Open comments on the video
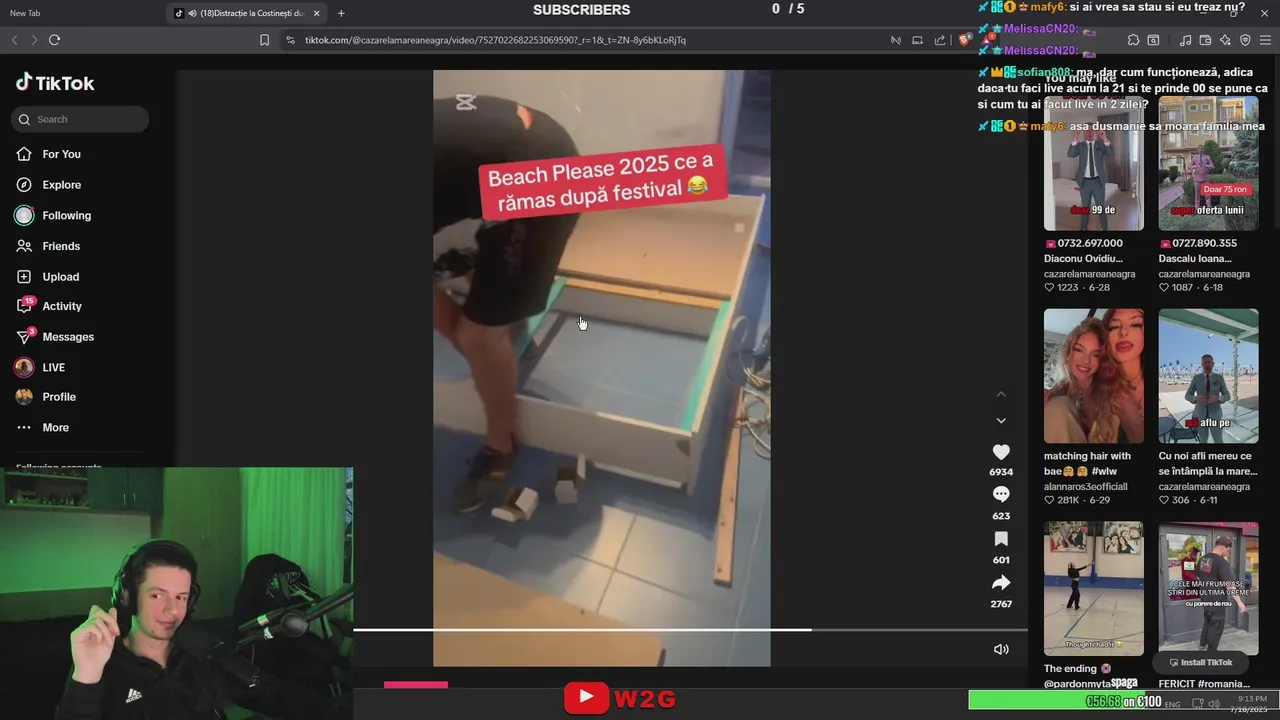The image size is (1280, 720). [1001, 495]
